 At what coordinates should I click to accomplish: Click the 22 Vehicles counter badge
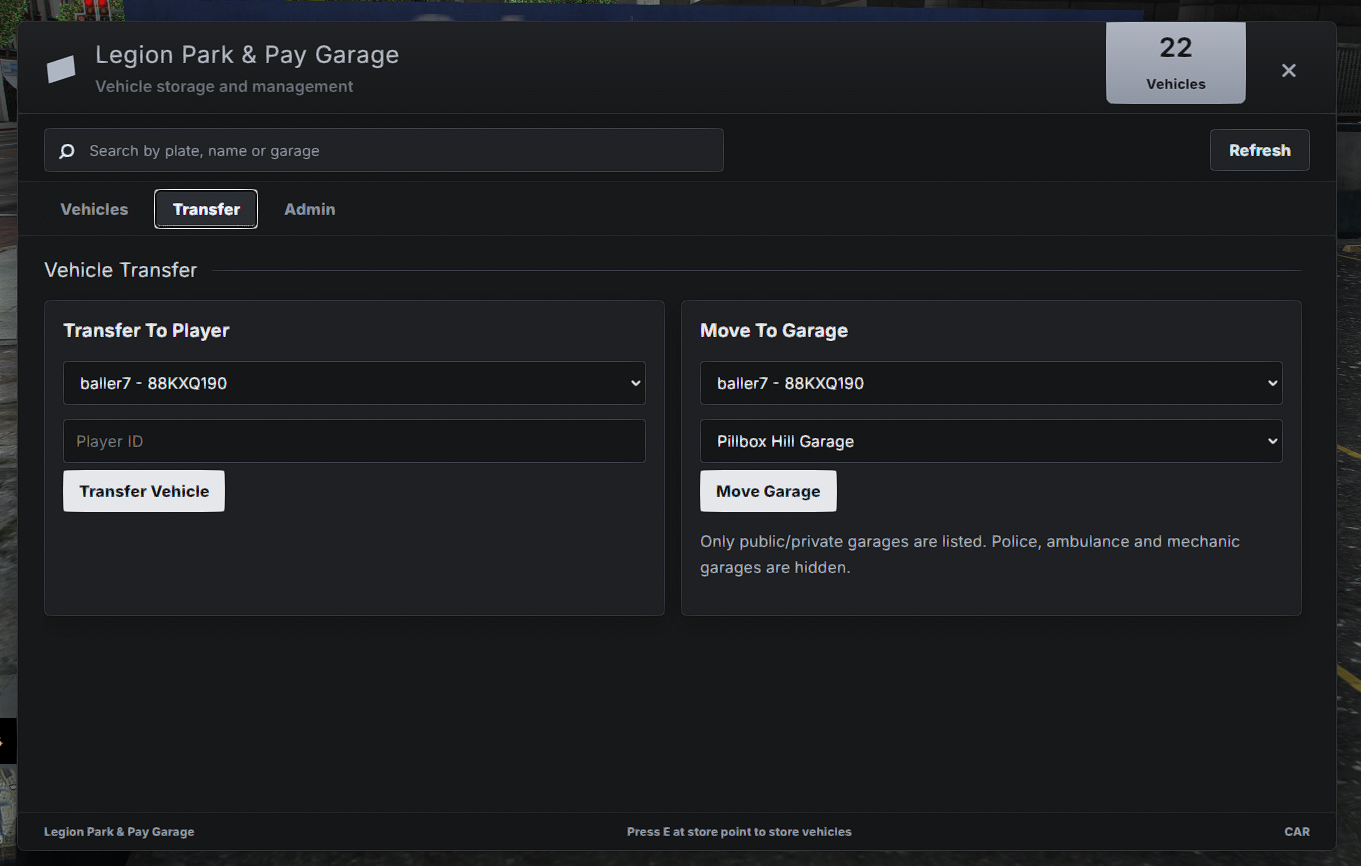click(1176, 63)
